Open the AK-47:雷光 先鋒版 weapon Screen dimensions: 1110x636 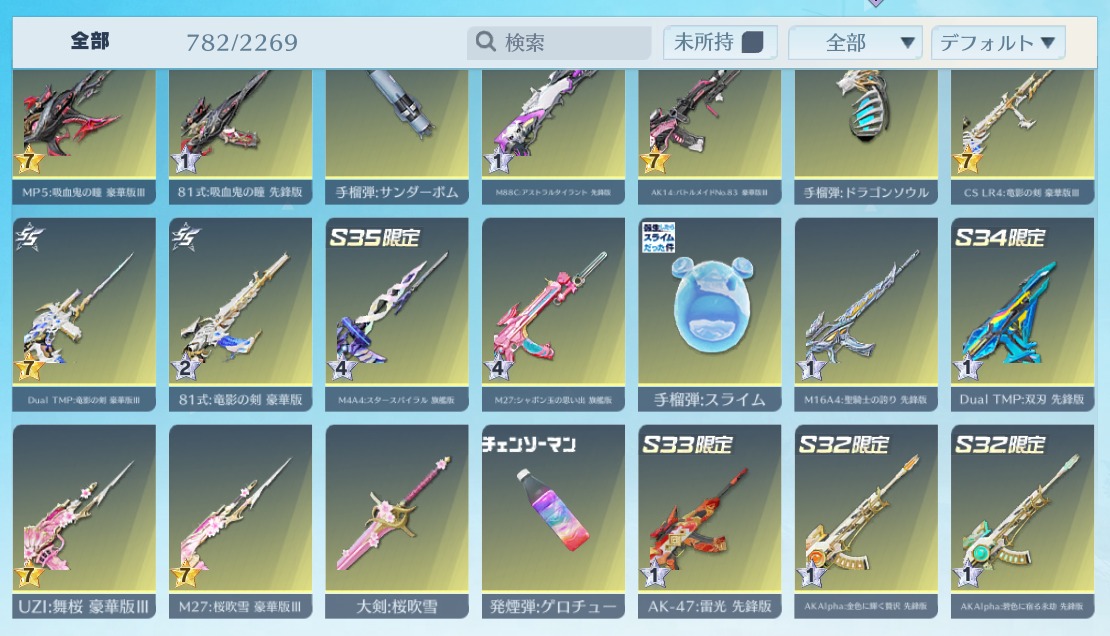tap(709, 522)
